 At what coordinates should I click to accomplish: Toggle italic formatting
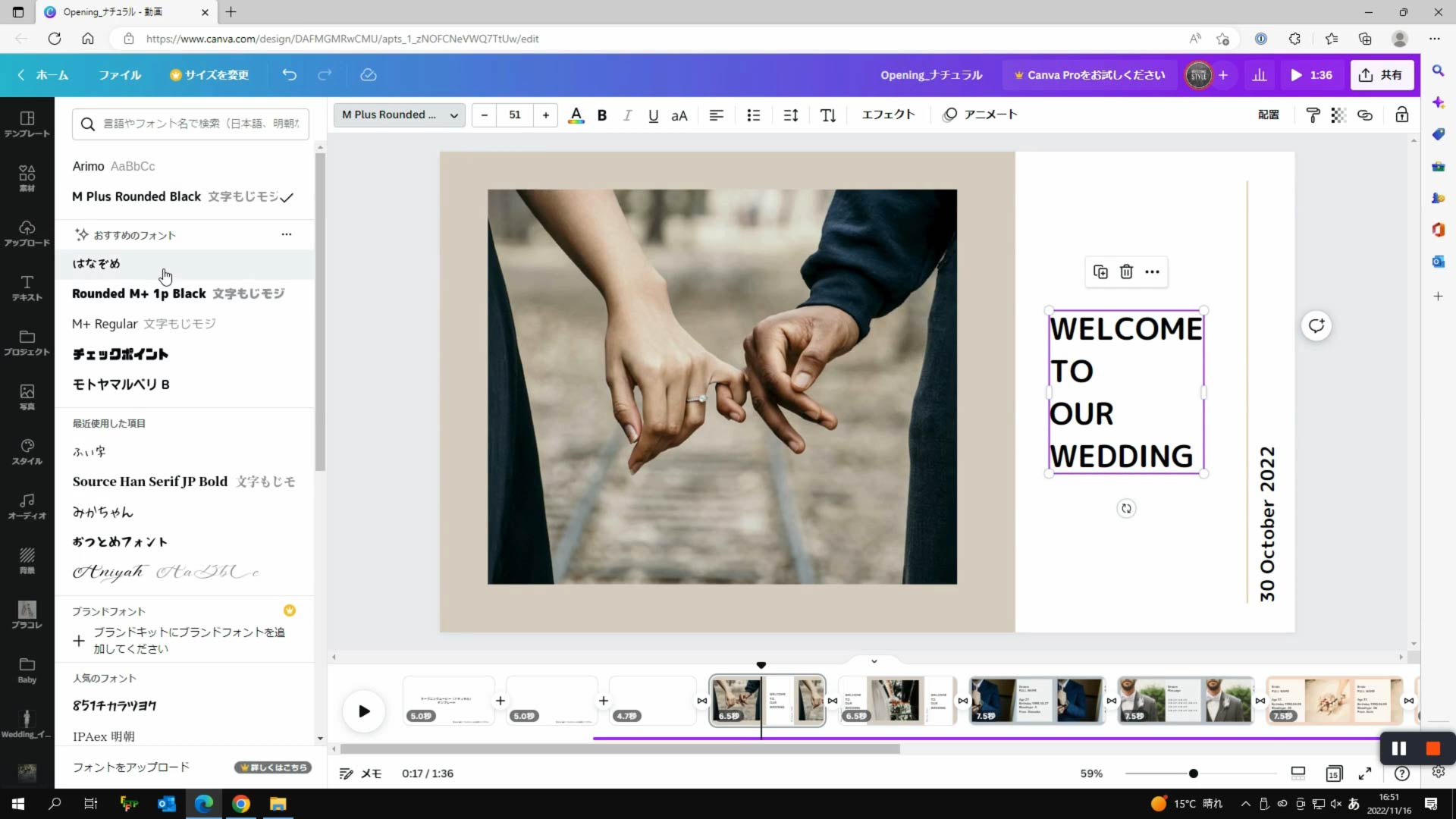(x=627, y=115)
